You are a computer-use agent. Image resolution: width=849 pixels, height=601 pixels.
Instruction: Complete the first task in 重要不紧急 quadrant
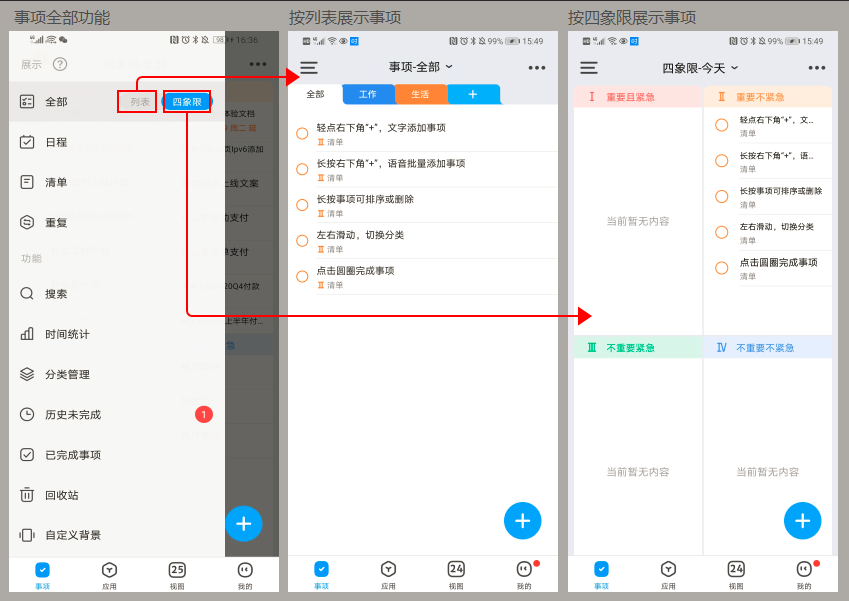tap(721, 125)
